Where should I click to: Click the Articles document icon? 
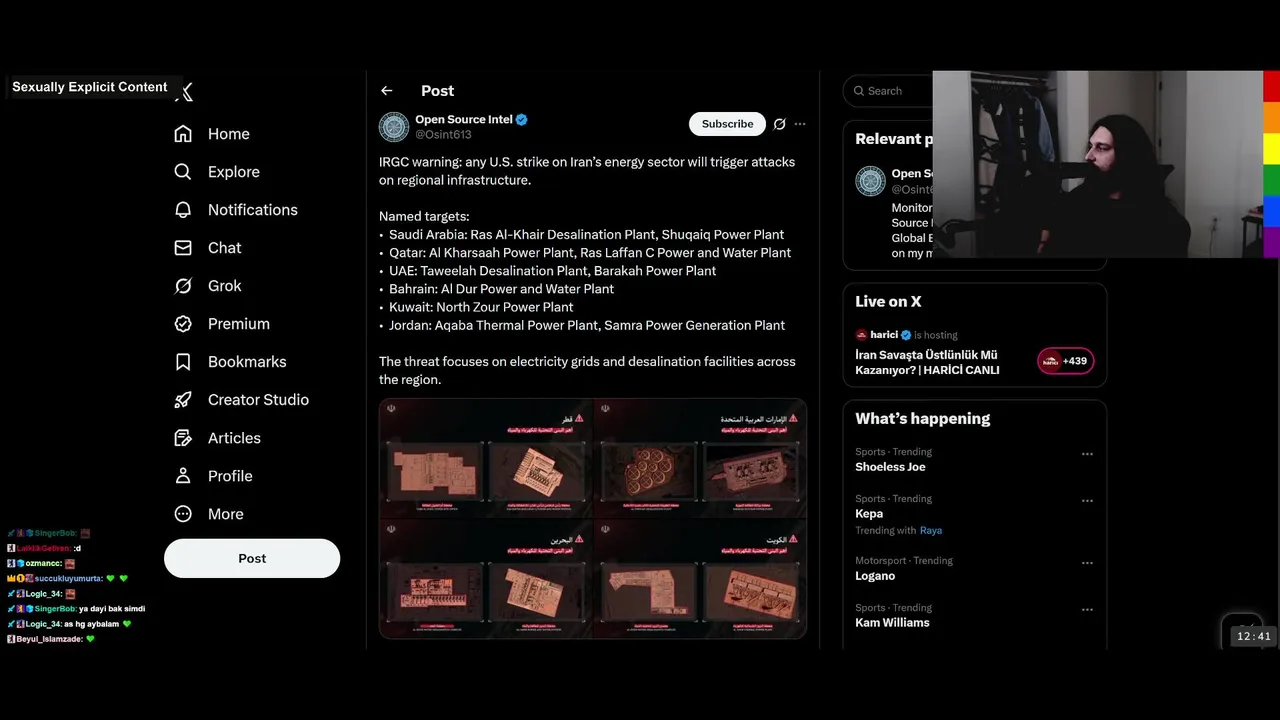pyautogui.click(x=183, y=438)
